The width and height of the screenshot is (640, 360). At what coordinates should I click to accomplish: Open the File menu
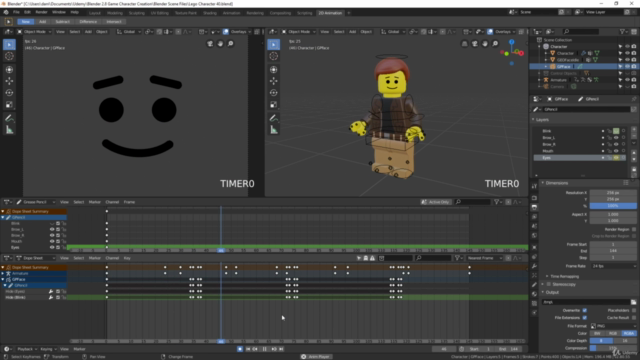coord(16,12)
